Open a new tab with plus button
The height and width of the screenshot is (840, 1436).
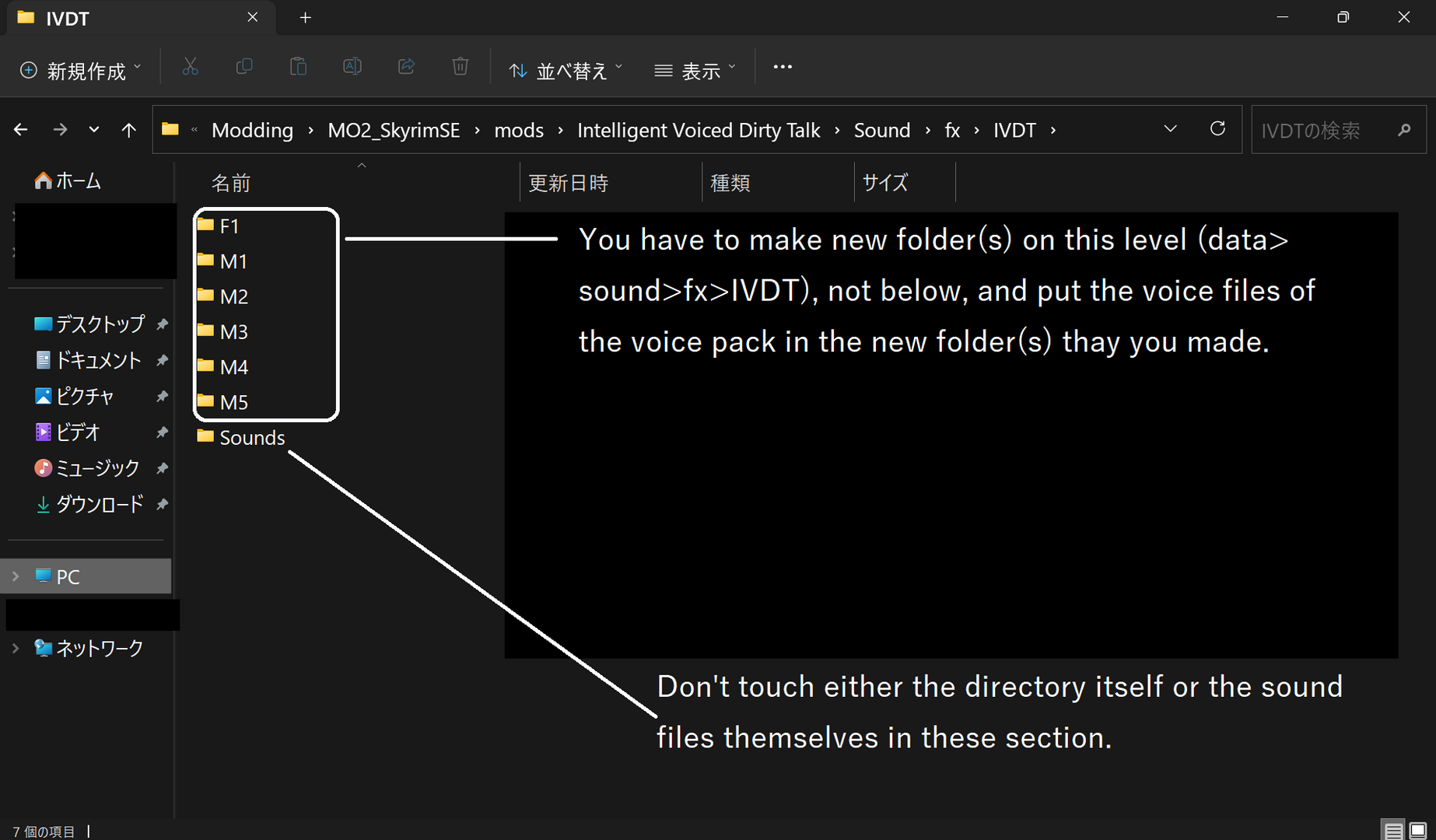pos(306,17)
